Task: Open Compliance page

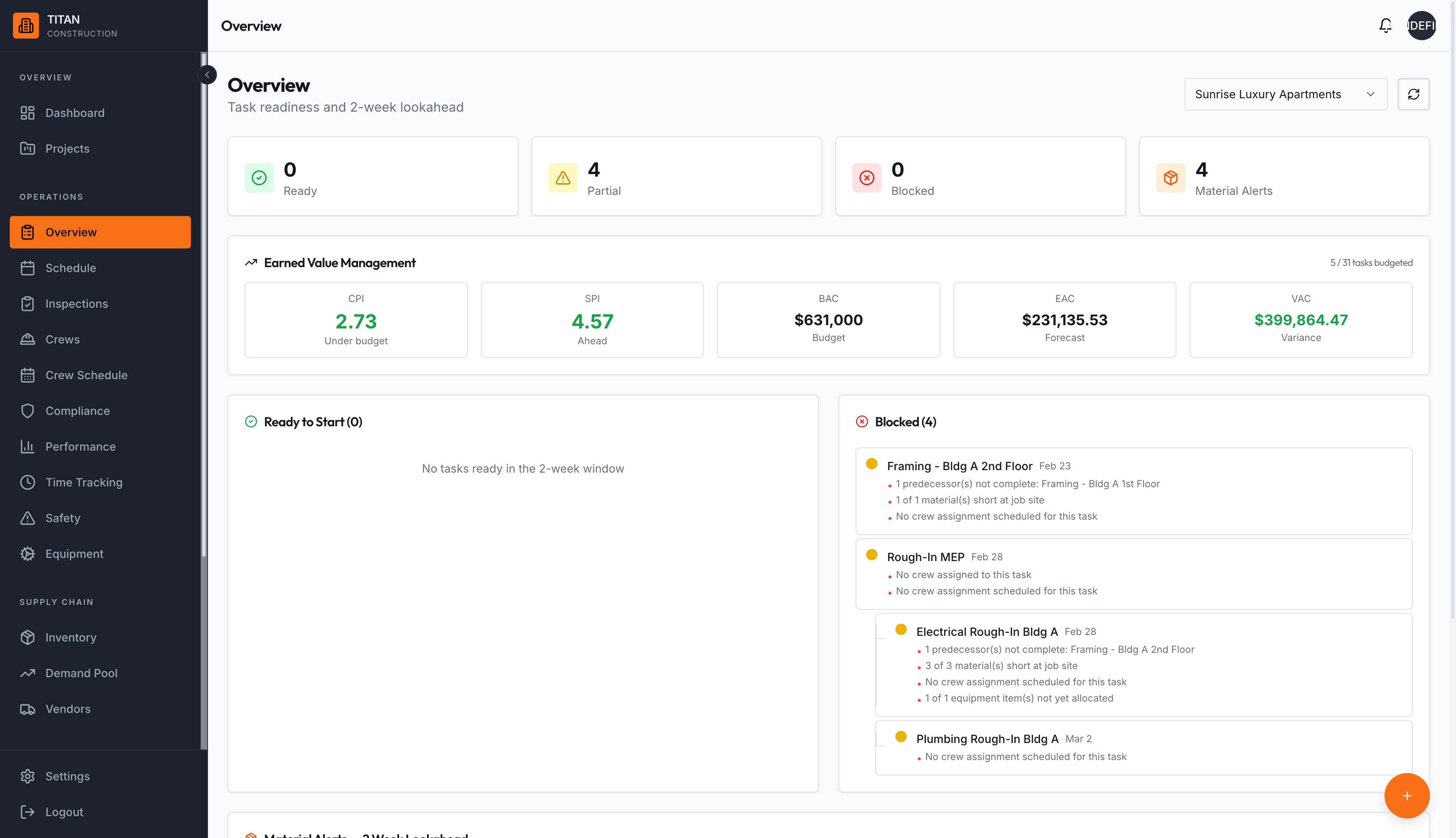Action: [x=100, y=410]
